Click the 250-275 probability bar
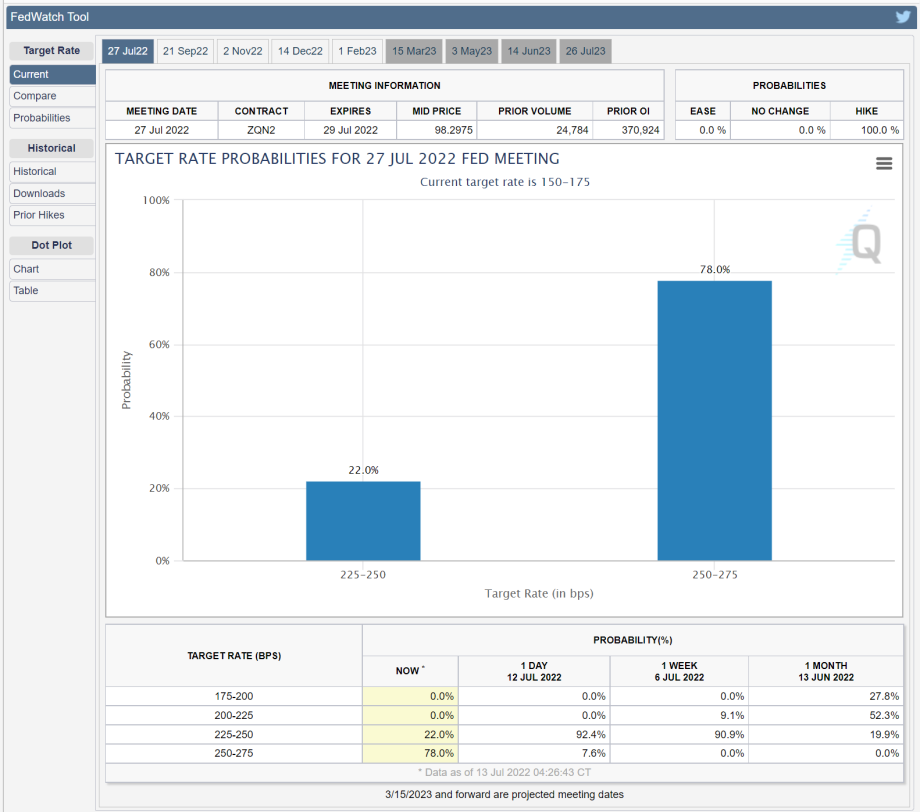This screenshot has width=920, height=812. coord(714,420)
